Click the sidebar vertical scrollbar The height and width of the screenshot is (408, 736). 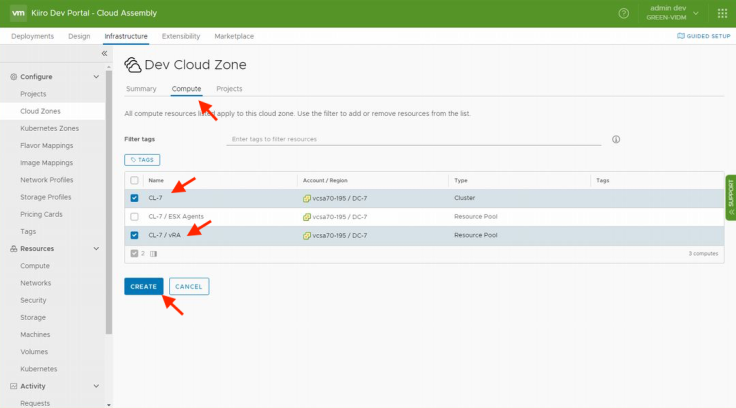pyautogui.click(x=109, y=202)
